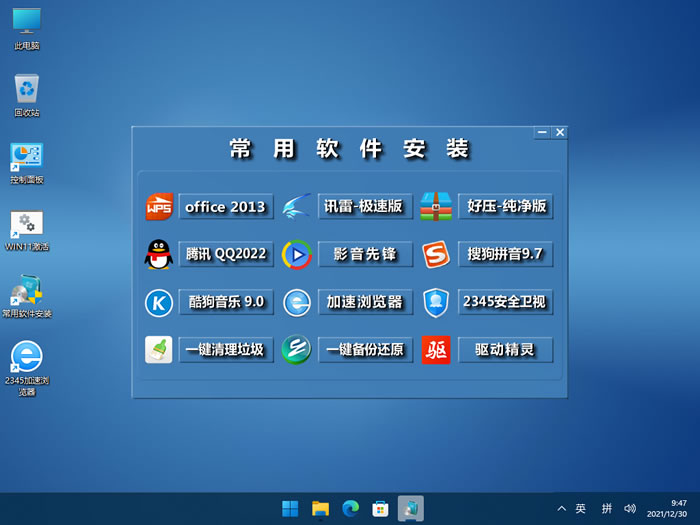
Task: Close the 常用软件安装 window
Action: (560, 133)
